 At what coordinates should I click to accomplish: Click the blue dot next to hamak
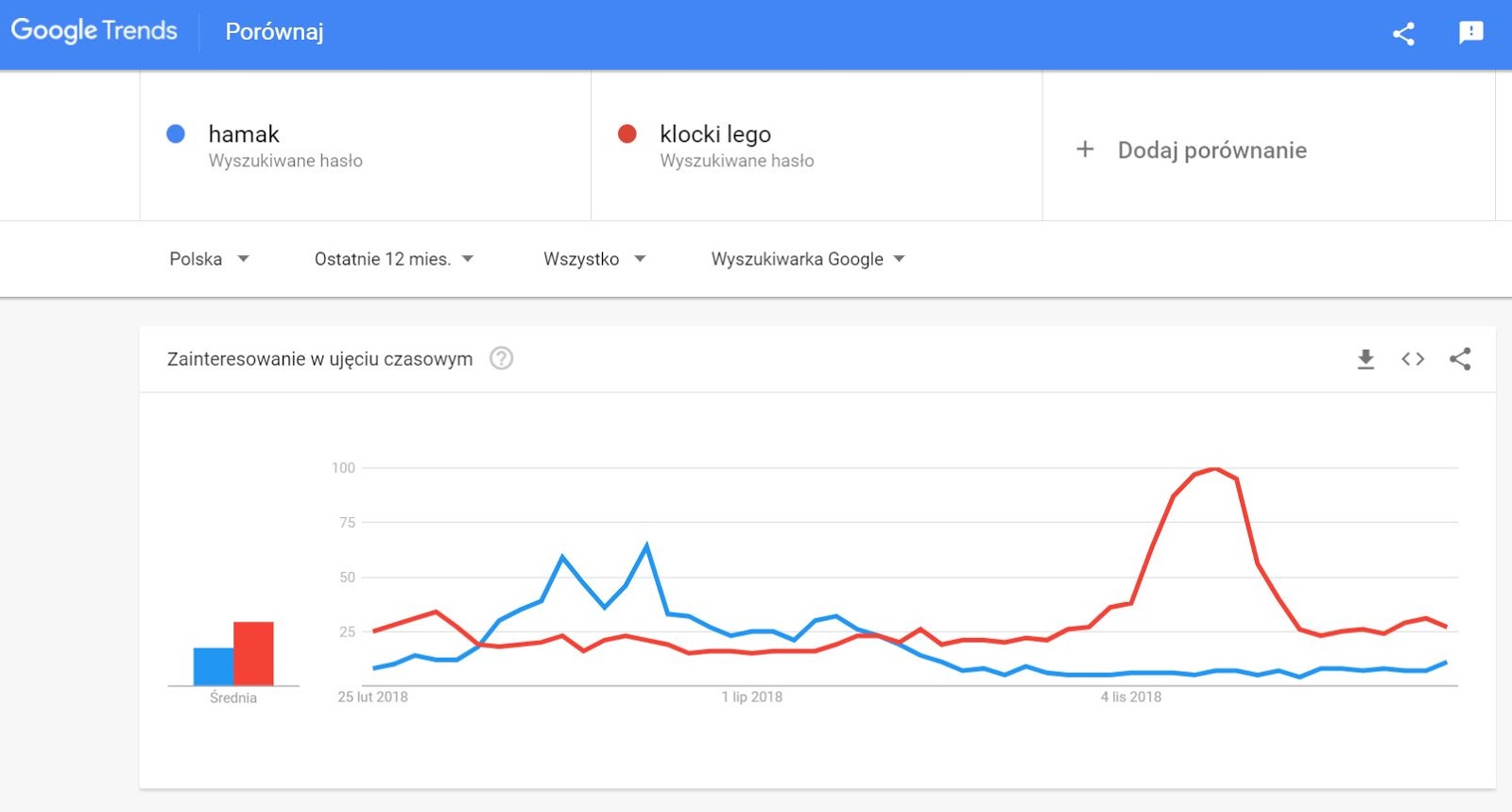[176, 134]
